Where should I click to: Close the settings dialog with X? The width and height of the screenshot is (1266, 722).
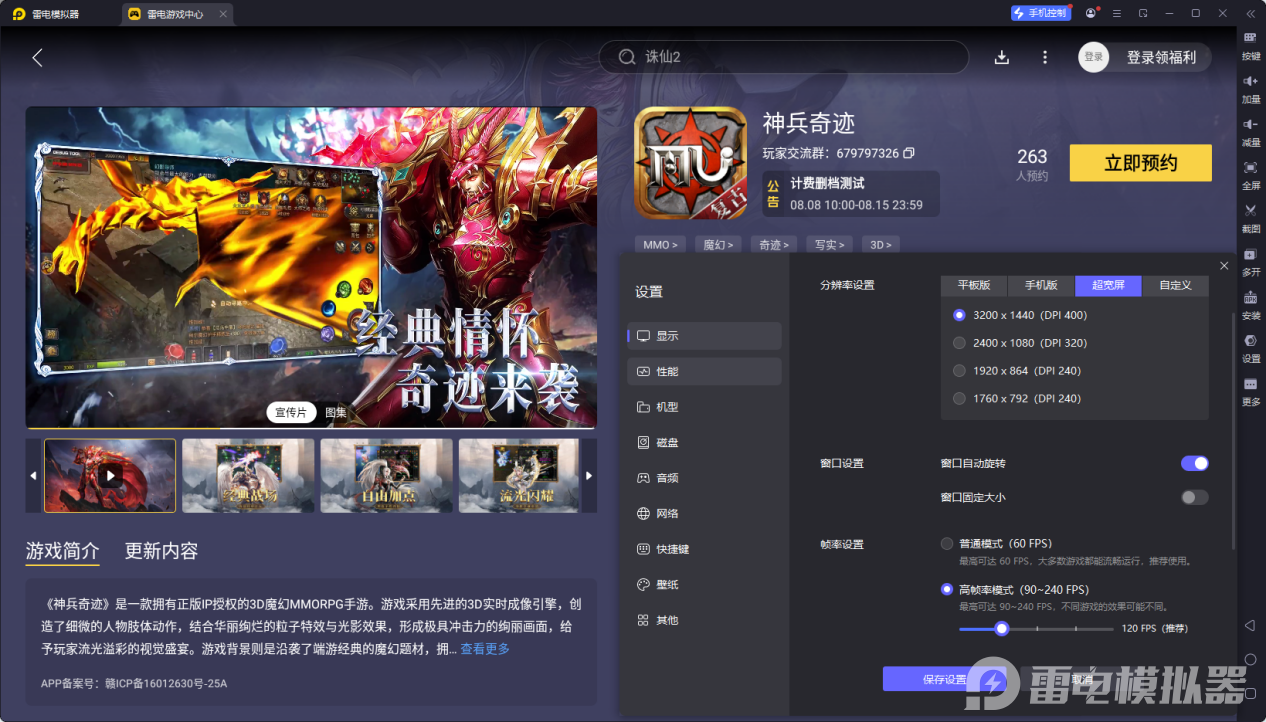pos(1224,265)
